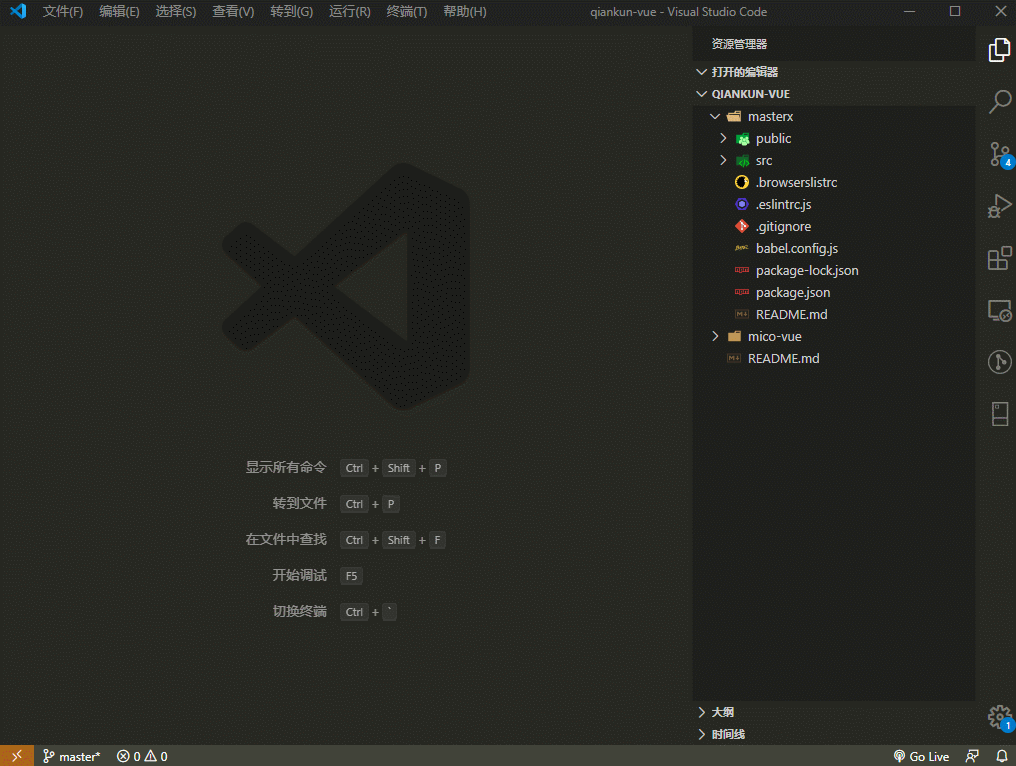Click the 资源管理器 panel title
This screenshot has height=766, width=1016.
pos(739,44)
